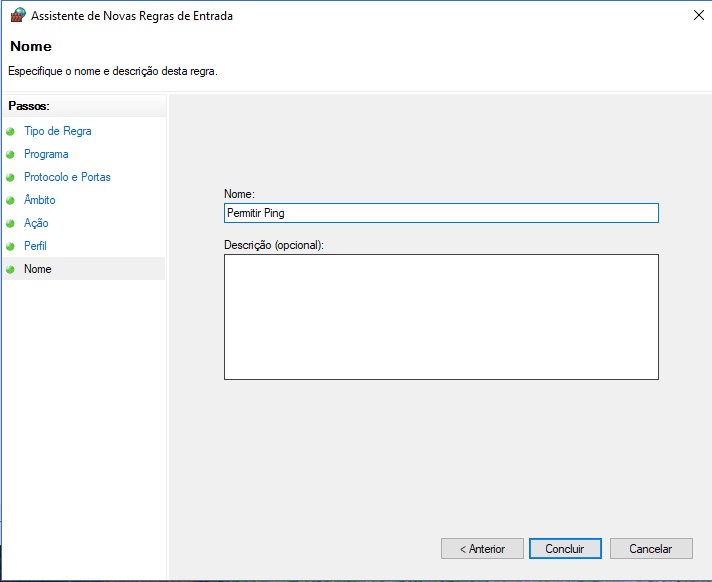The height and width of the screenshot is (582, 712).
Task: Focus the Nome field containing Permitir Ping
Action: click(441, 213)
